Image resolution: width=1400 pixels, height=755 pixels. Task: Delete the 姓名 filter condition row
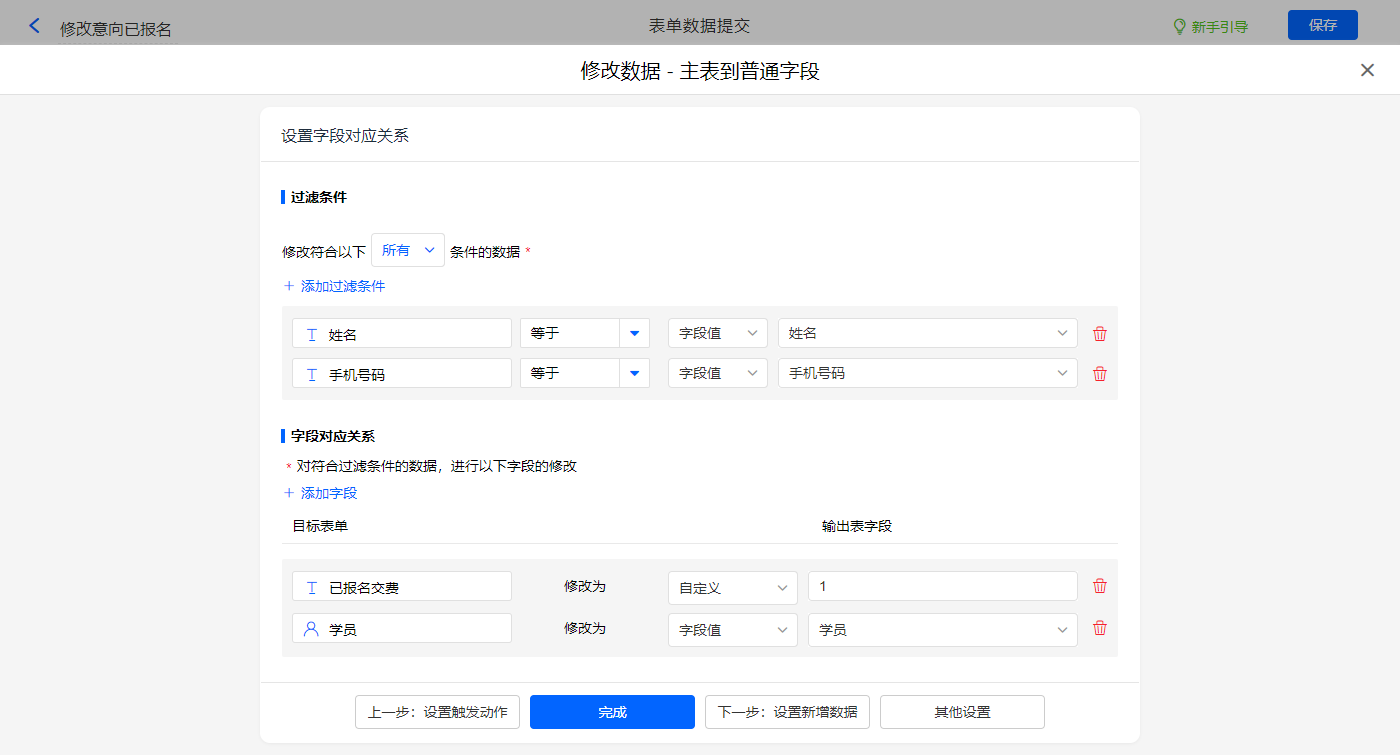(x=1100, y=334)
